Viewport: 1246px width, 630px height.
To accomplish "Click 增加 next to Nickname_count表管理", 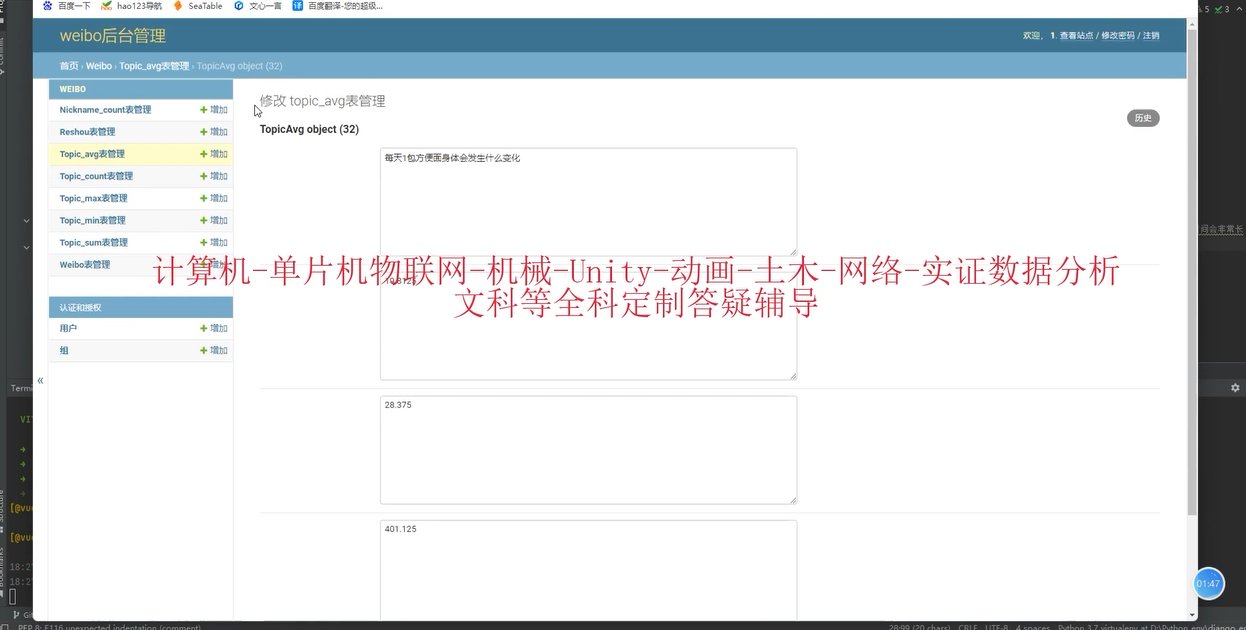I will pos(214,110).
